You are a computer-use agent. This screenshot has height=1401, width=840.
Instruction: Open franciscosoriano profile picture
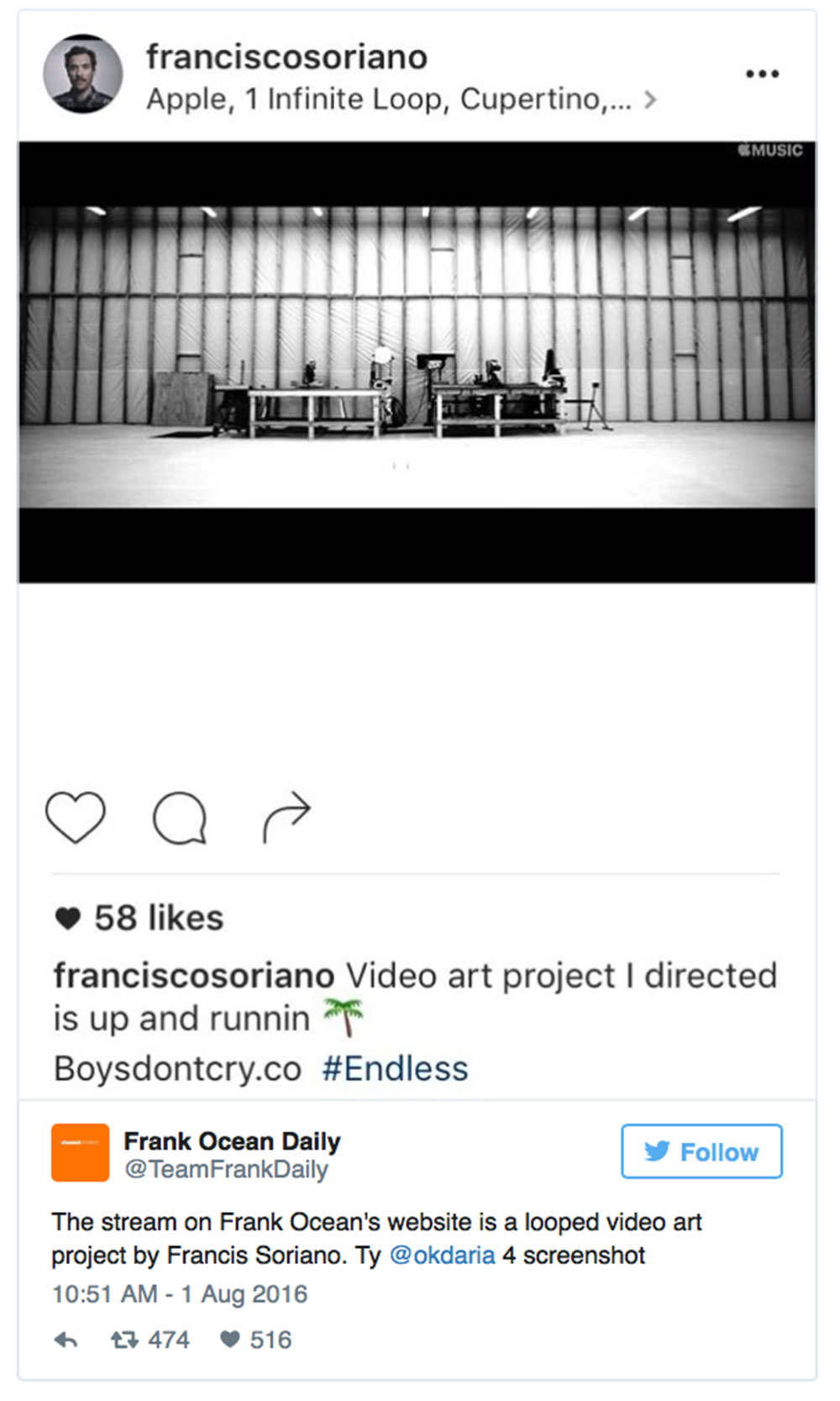coord(82,74)
